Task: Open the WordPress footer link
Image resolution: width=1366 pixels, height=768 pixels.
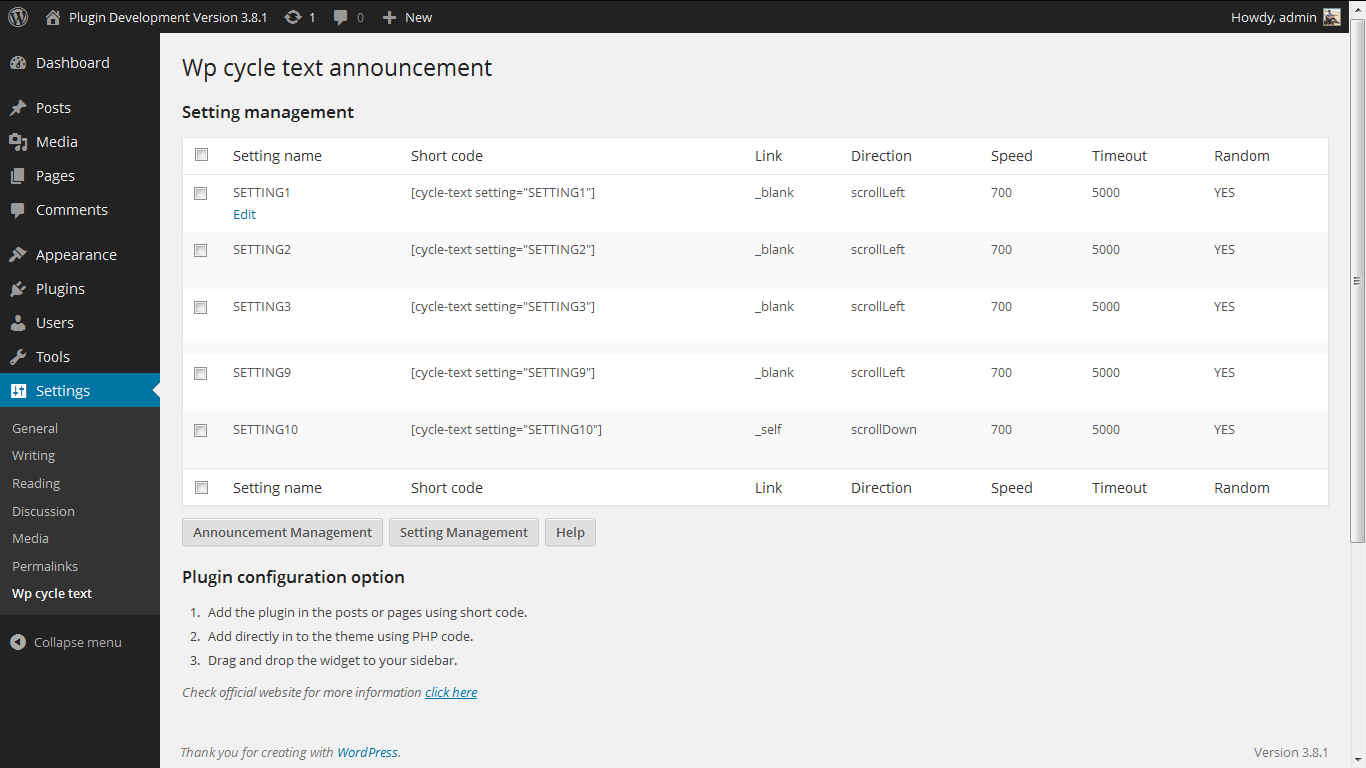Action: pyautogui.click(x=367, y=752)
